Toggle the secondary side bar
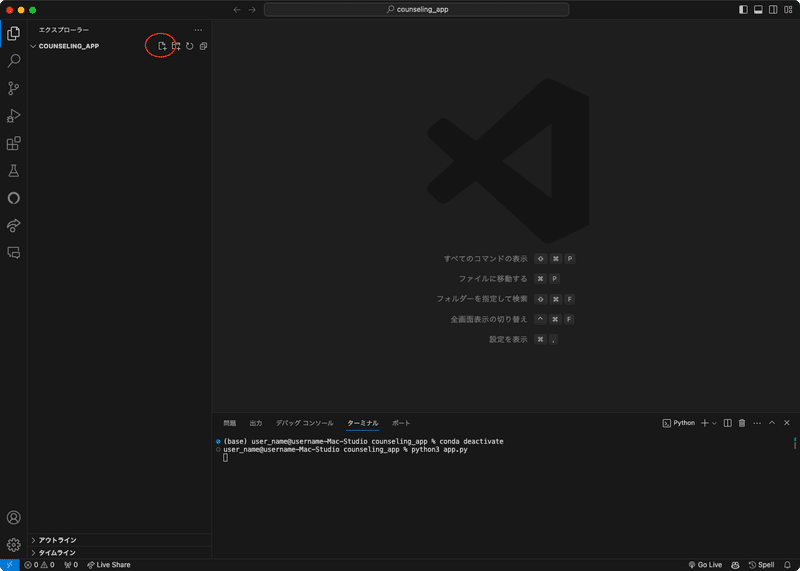Viewport: 800px width, 571px height. point(773,10)
